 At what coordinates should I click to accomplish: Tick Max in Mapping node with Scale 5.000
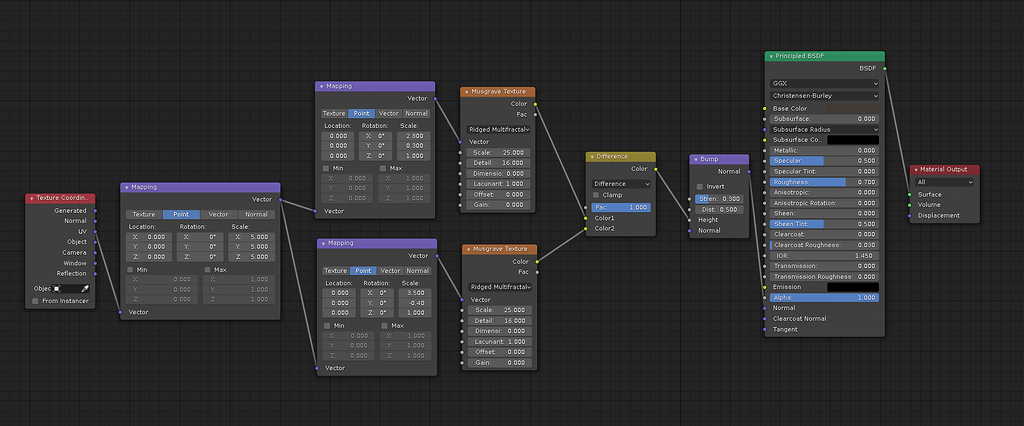208,269
